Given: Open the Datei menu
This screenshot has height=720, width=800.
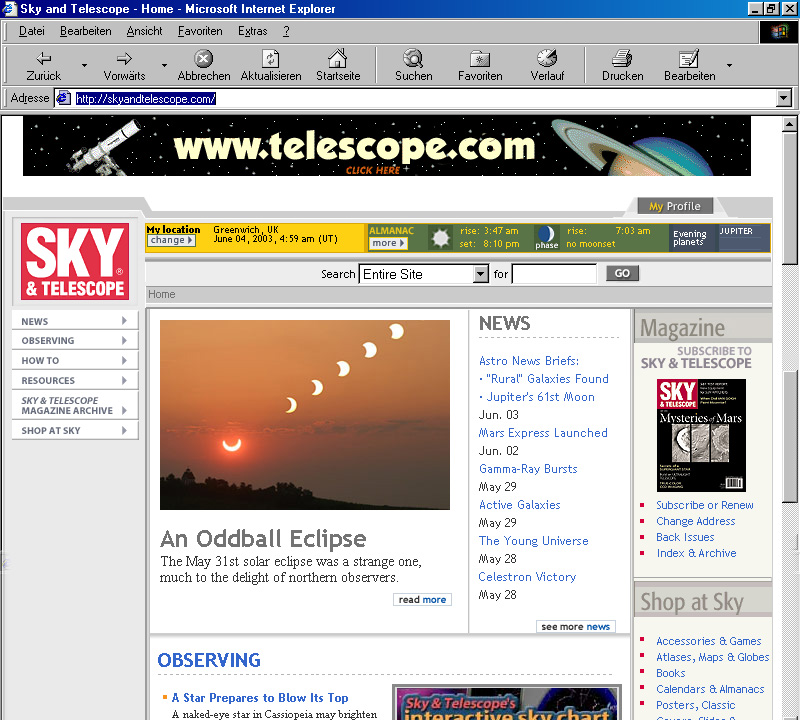Looking at the screenshot, I should pos(32,31).
